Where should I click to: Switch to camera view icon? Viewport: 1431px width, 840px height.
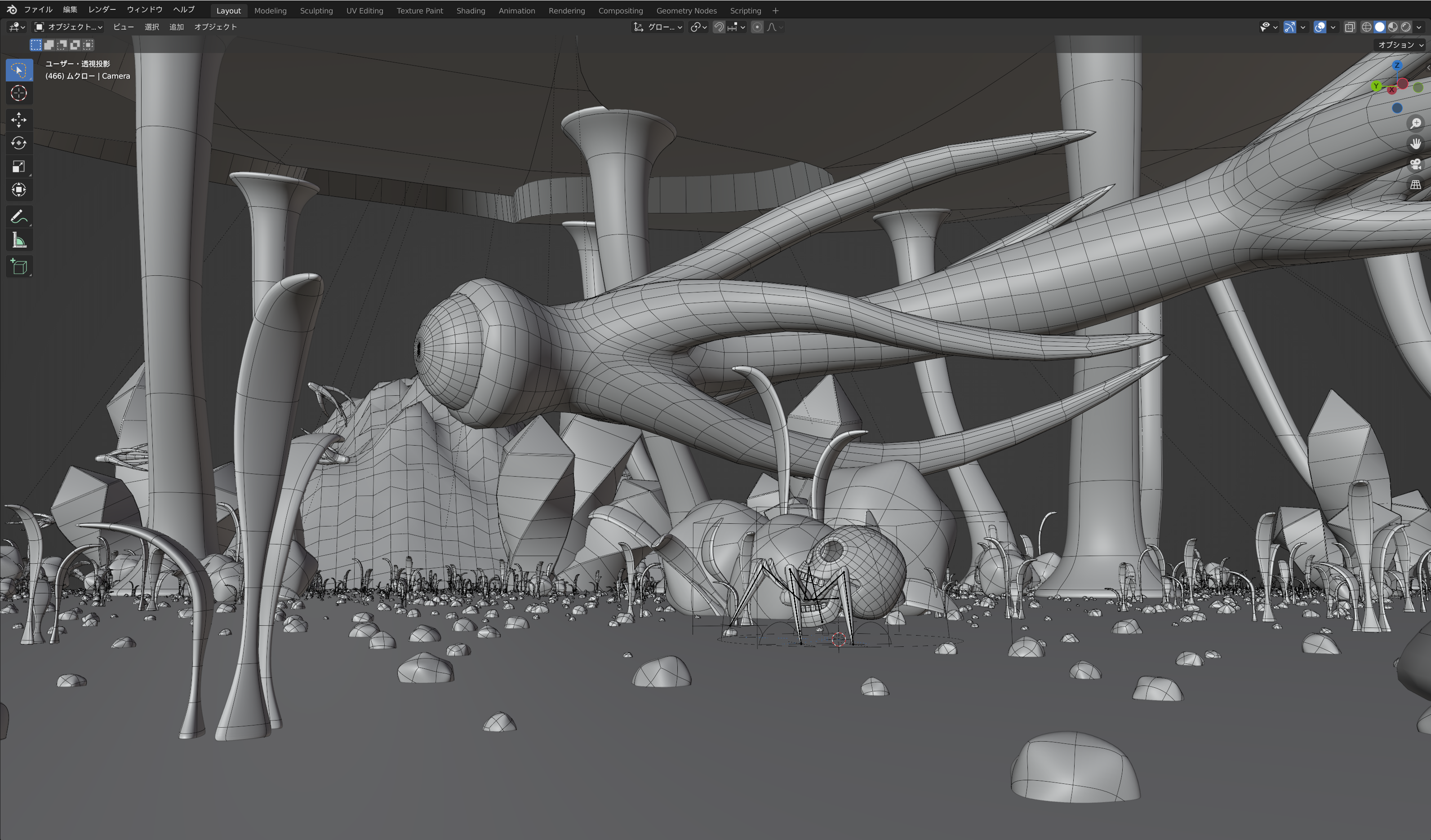(x=1416, y=164)
